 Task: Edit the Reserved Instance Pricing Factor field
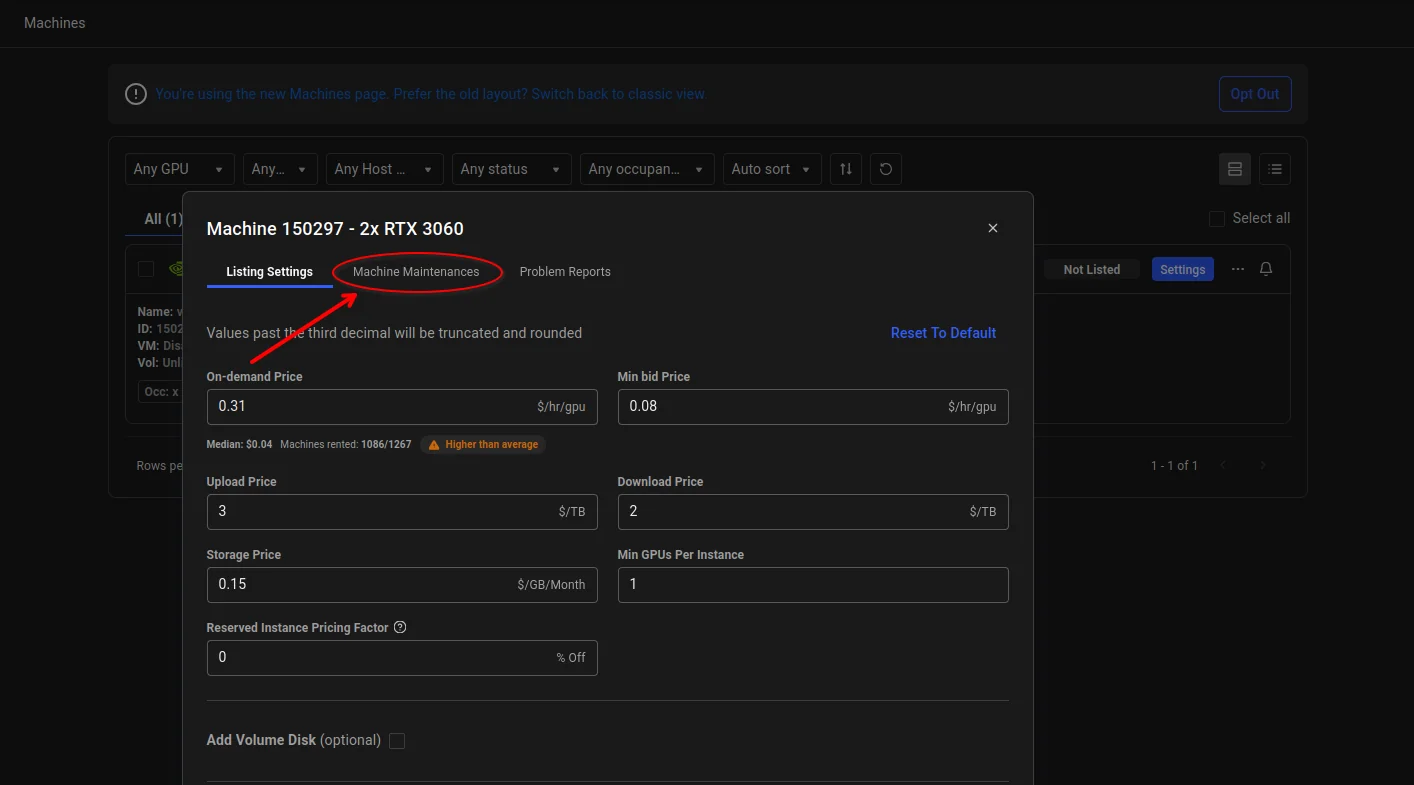click(x=402, y=657)
